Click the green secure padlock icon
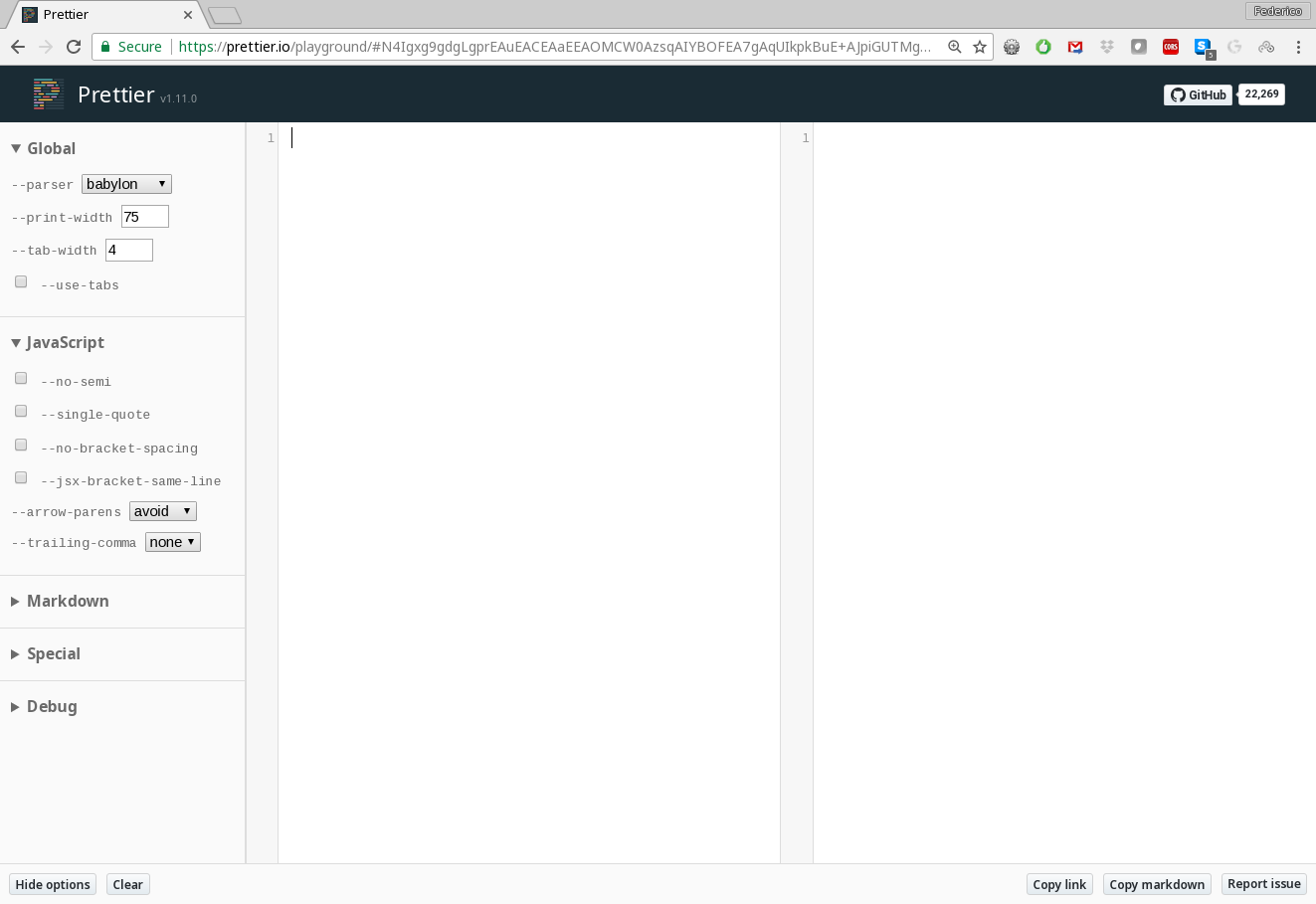Image resolution: width=1316 pixels, height=904 pixels. (105, 47)
